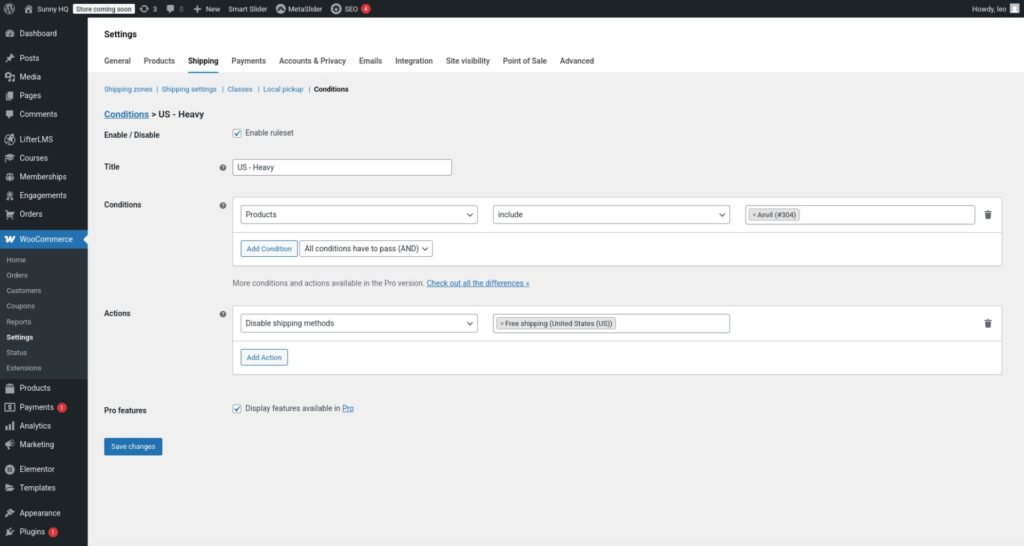Screen dimensions: 1024x546
Task: Open the include operator dropdown
Action: (611, 215)
